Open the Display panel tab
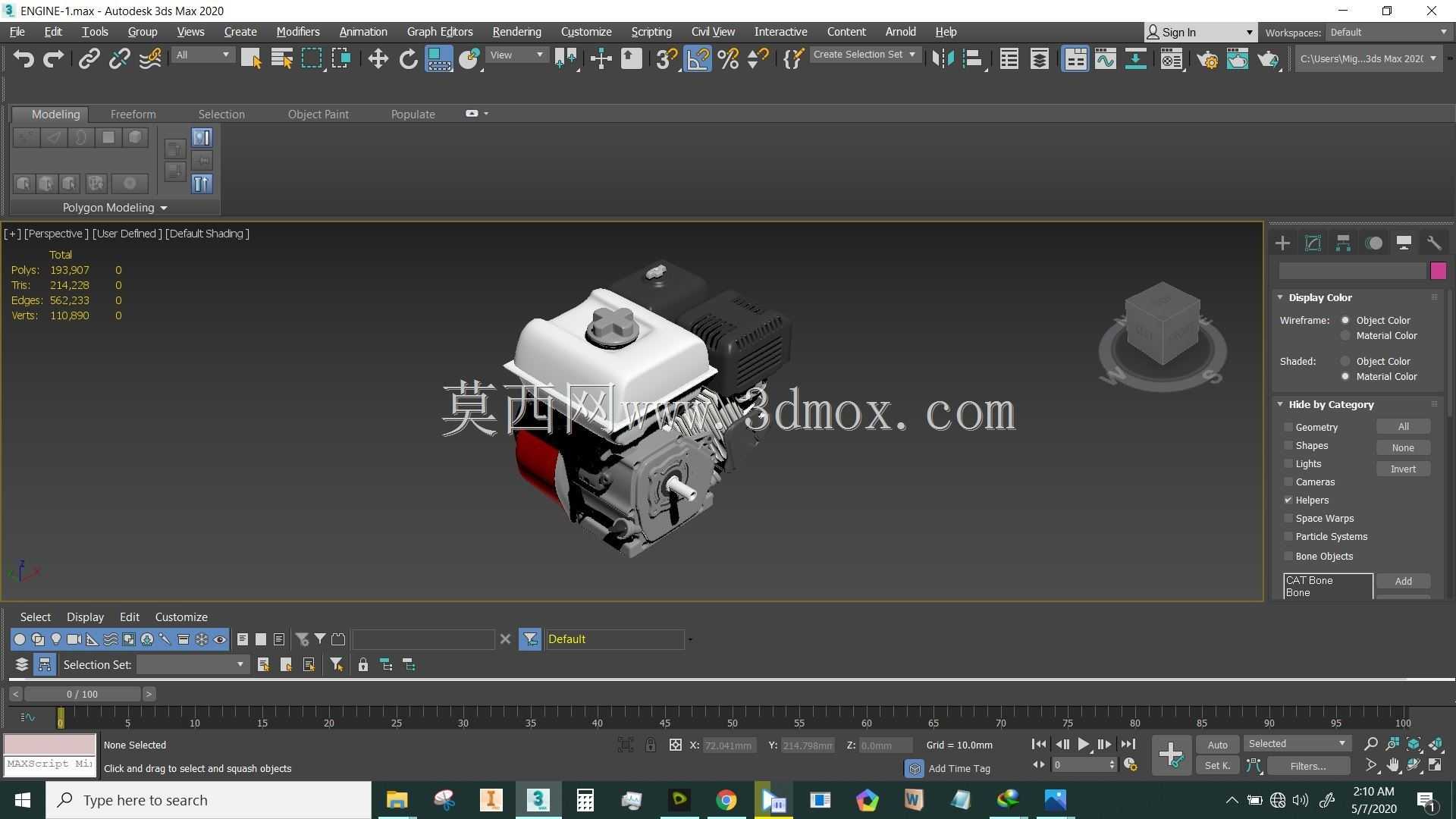Screen dimensions: 1456x819 click(1404, 243)
